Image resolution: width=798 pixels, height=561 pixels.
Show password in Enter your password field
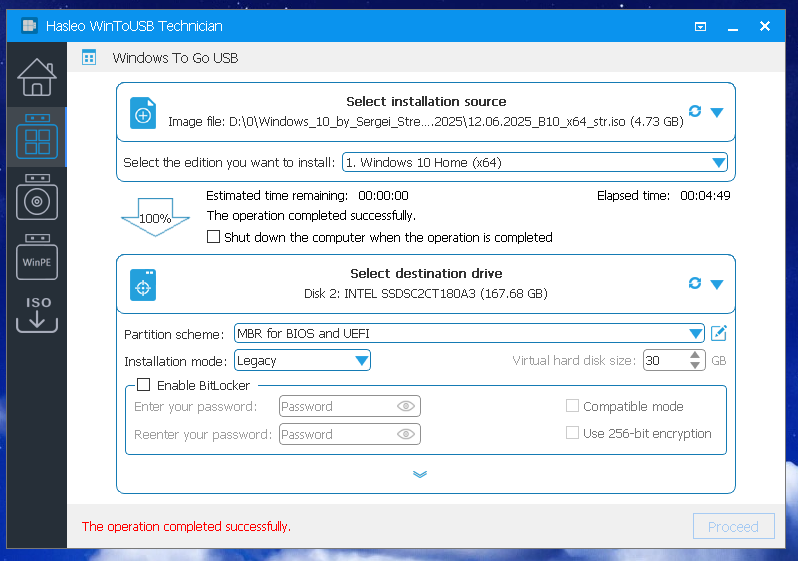click(405, 407)
